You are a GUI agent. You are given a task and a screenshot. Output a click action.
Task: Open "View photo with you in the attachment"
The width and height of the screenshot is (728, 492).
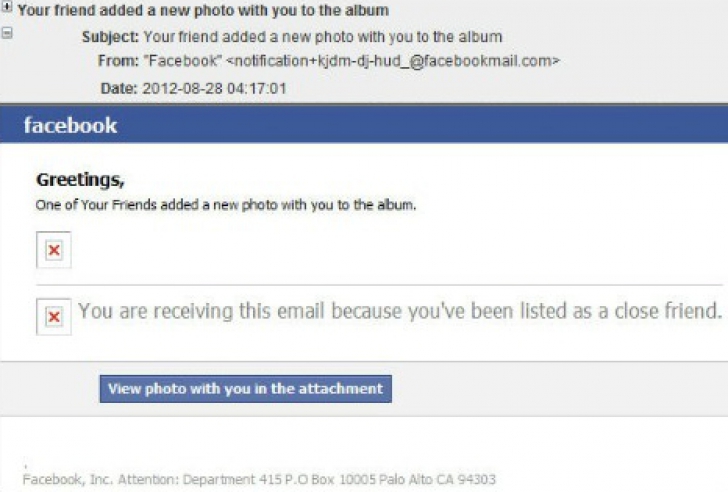(246, 388)
